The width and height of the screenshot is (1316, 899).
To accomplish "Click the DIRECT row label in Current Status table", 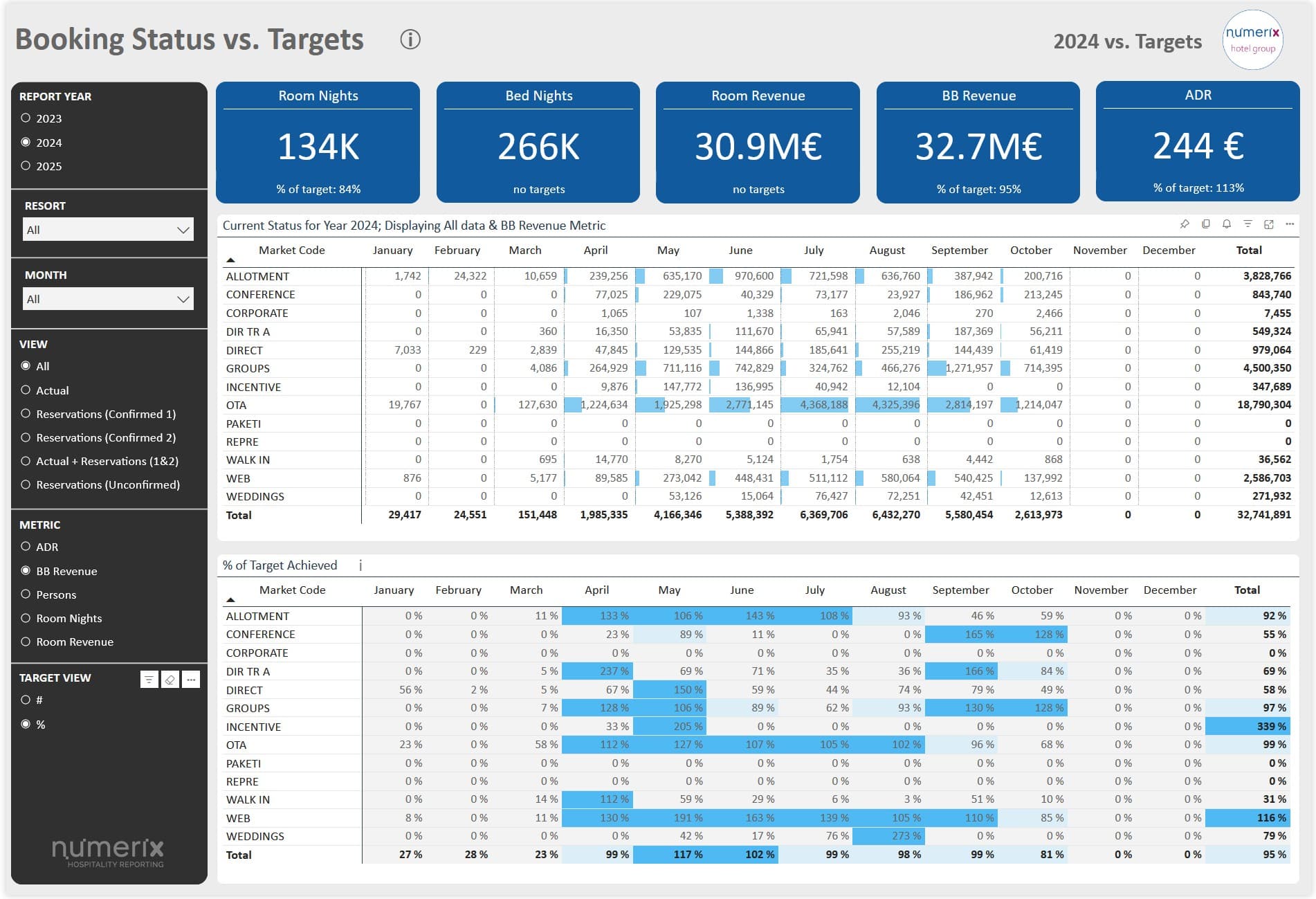I will point(244,350).
